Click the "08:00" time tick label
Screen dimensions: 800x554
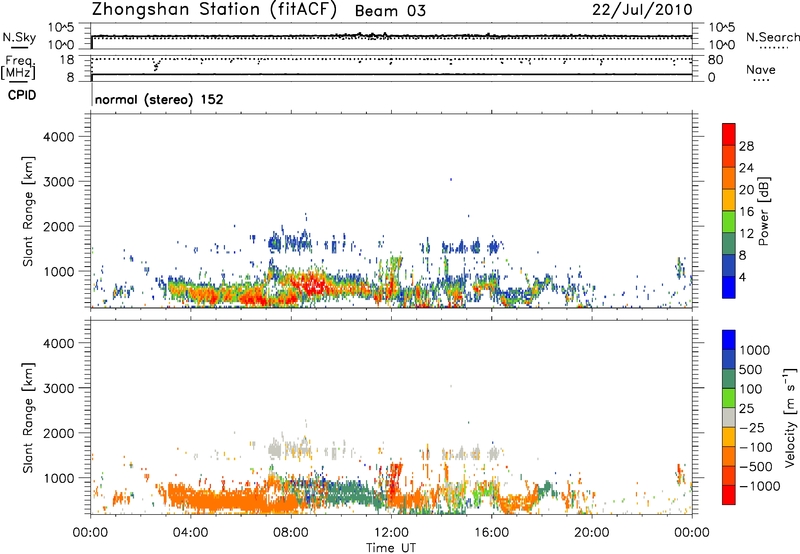[x=291, y=533]
